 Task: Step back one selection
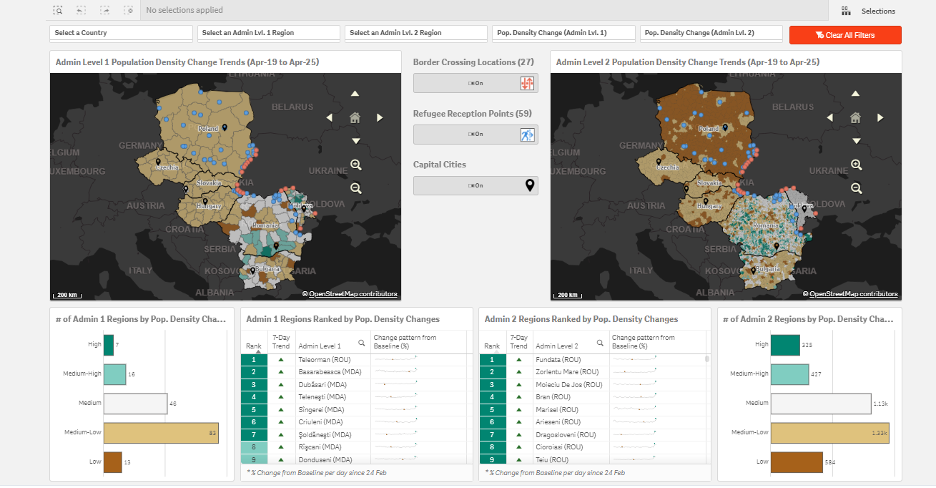pyautogui.click(x=81, y=10)
